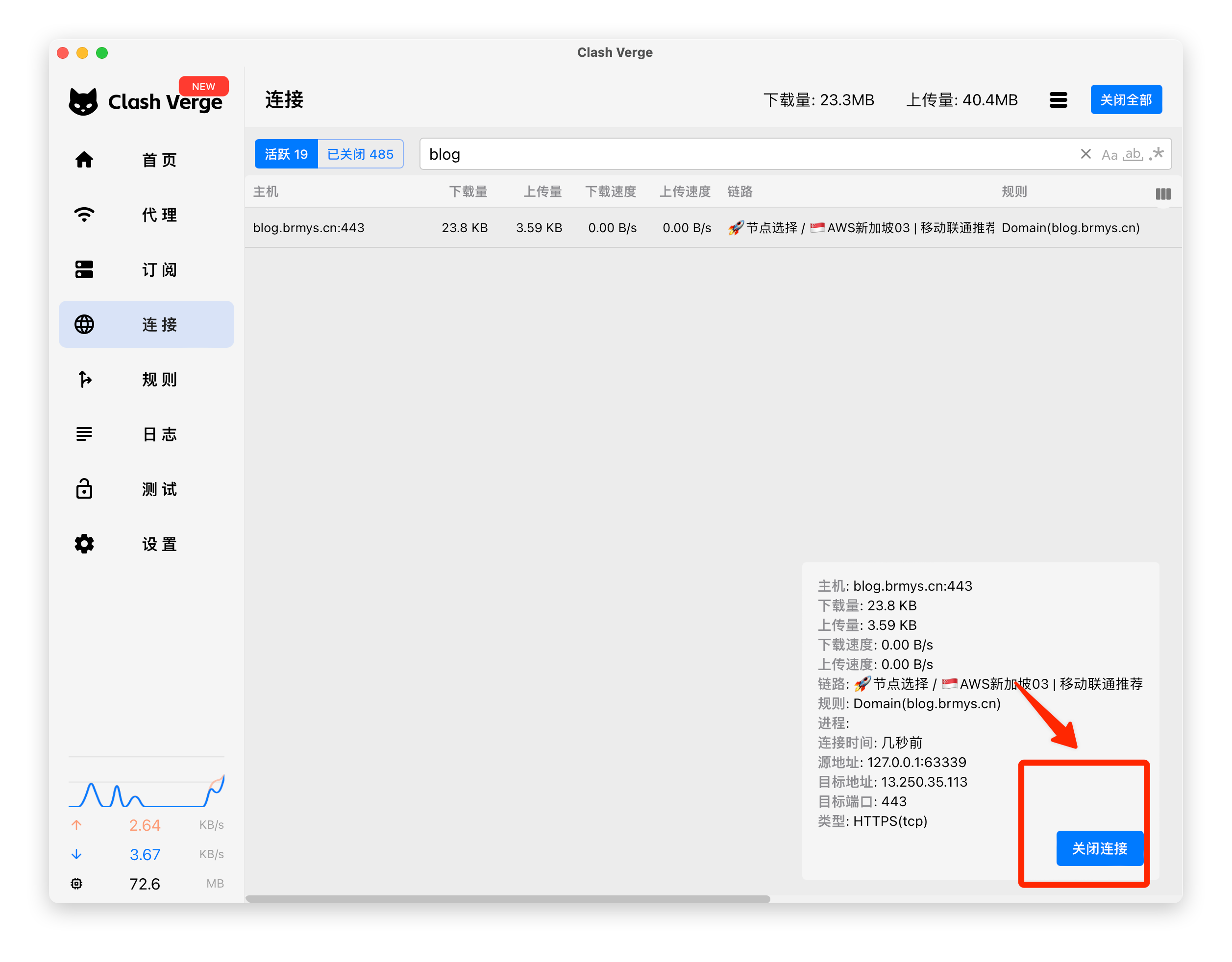Viewport: 1232px width, 962px height.
Task: Click the NEW badge on logo
Action: pyautogui.click(x=204, y=86)
